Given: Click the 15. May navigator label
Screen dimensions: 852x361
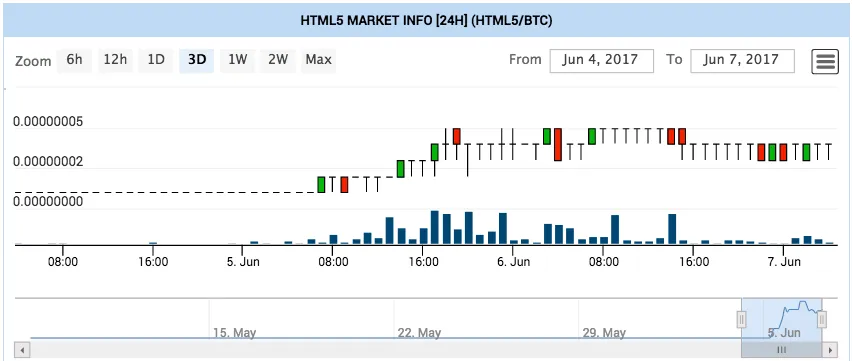Looking at the screenshot, I should pyautogui.click(x=235, y=333).
